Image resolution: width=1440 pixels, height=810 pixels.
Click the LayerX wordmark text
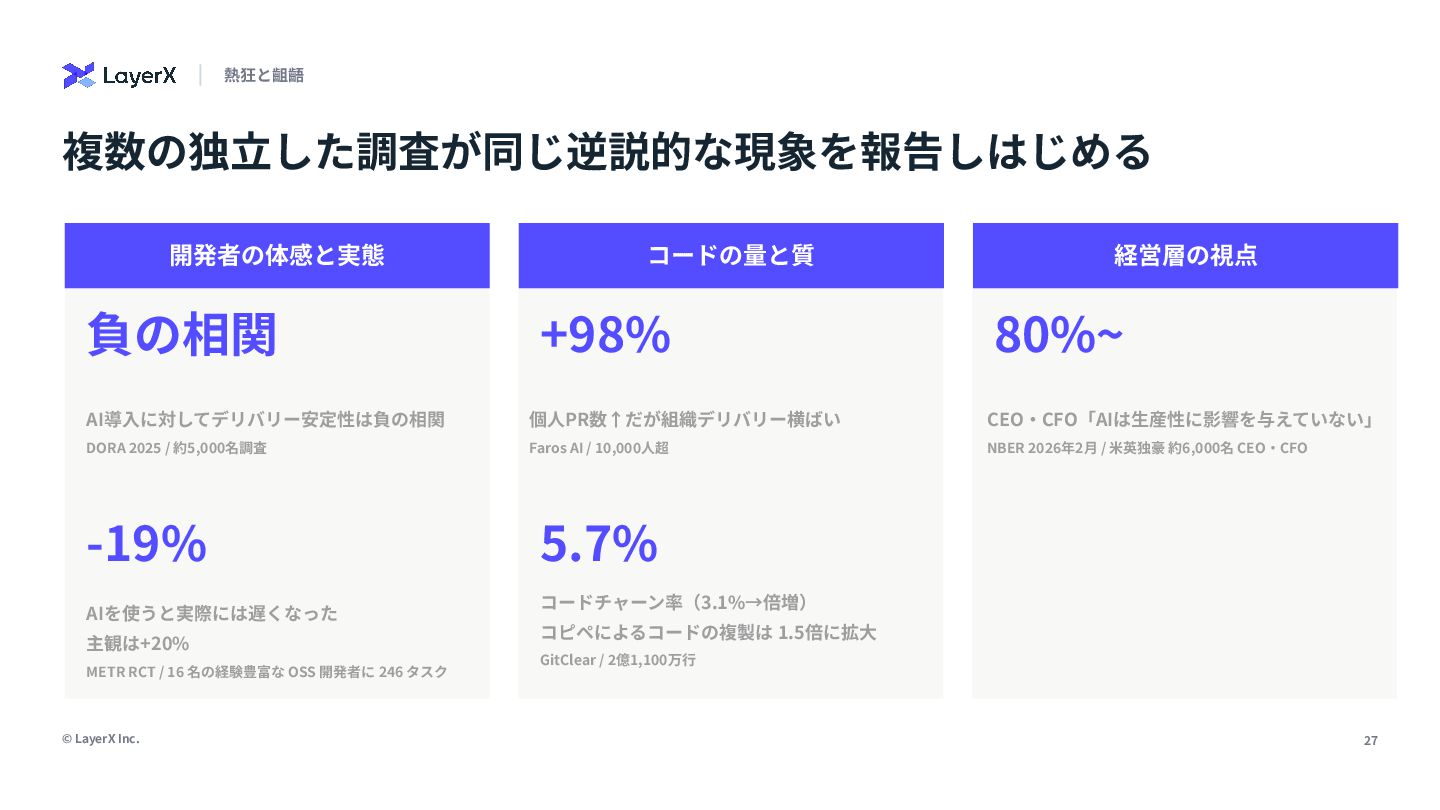coord(139,76)
